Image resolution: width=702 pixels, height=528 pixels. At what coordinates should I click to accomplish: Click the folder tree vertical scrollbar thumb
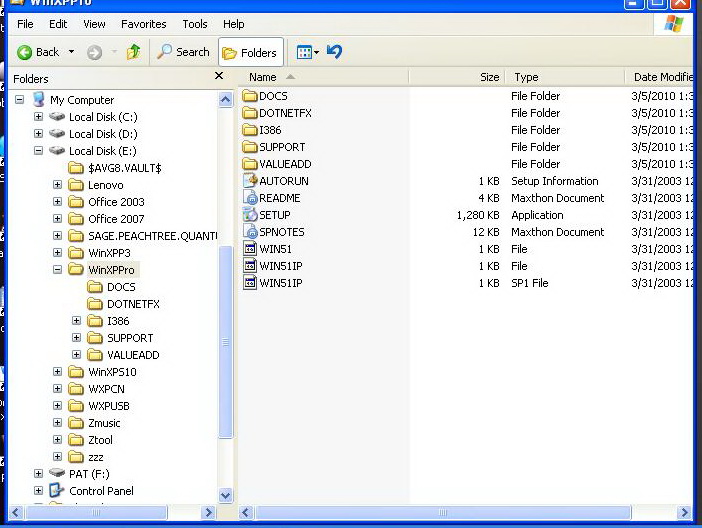(x=225, y=342)
